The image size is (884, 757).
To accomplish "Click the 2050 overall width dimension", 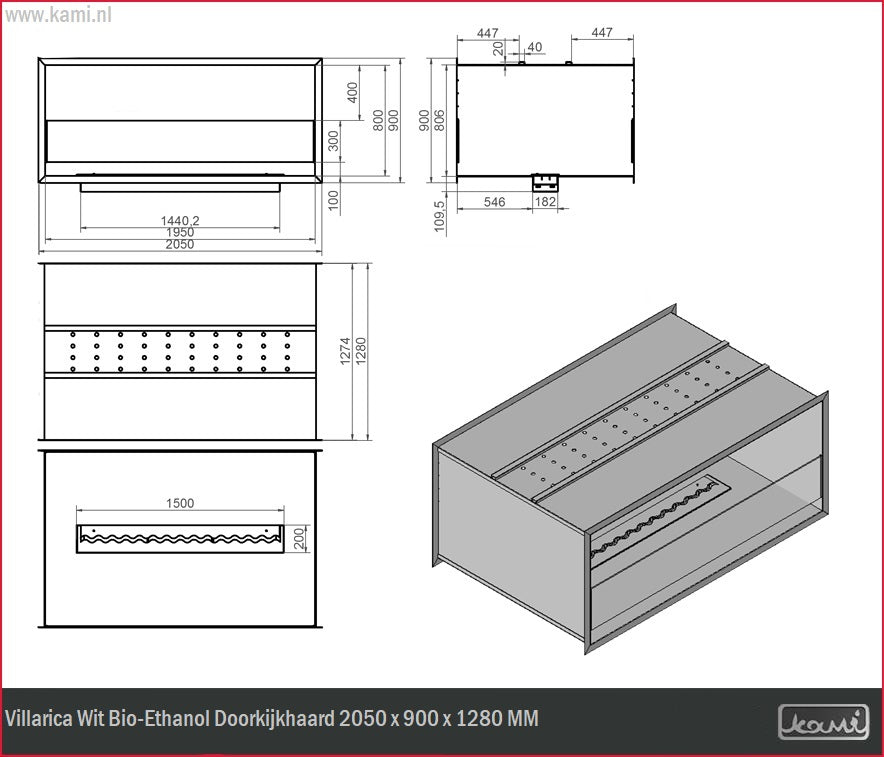I will click(x=181, y=244).
